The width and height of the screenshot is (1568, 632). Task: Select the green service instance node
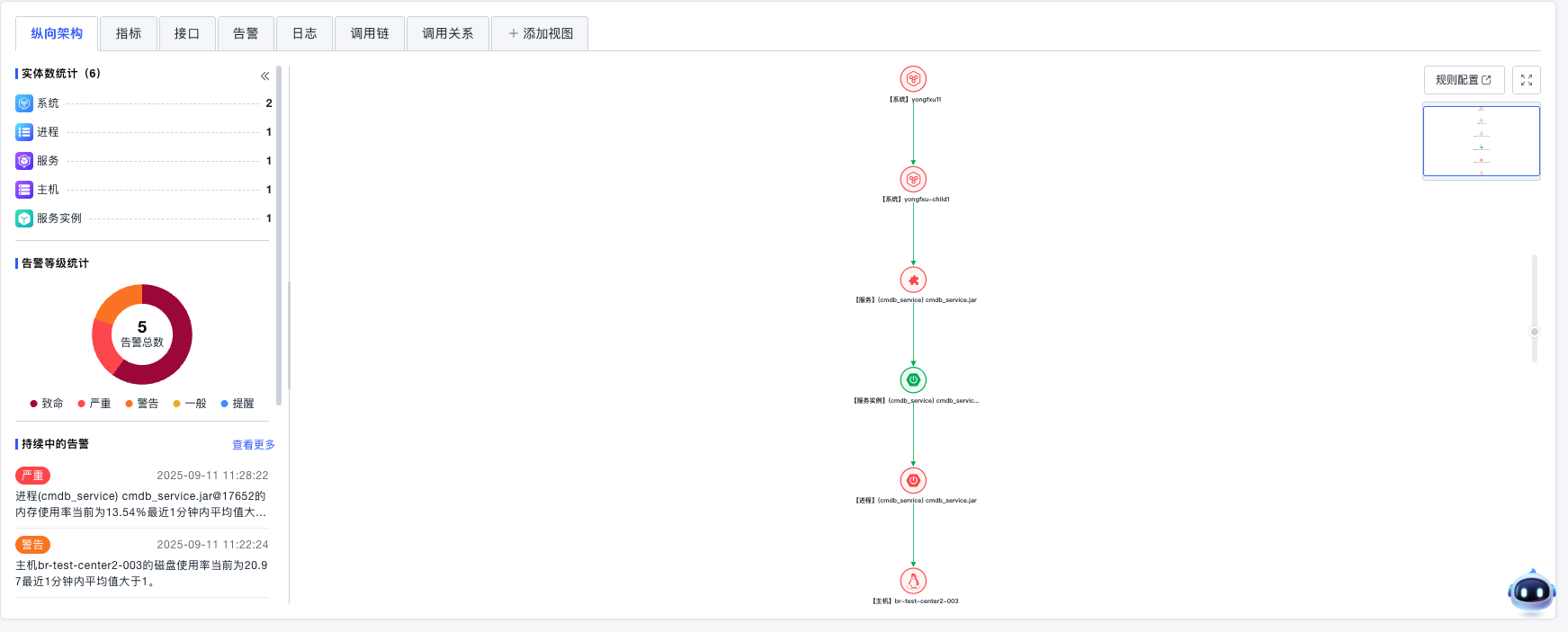click(x=913, y=380)
